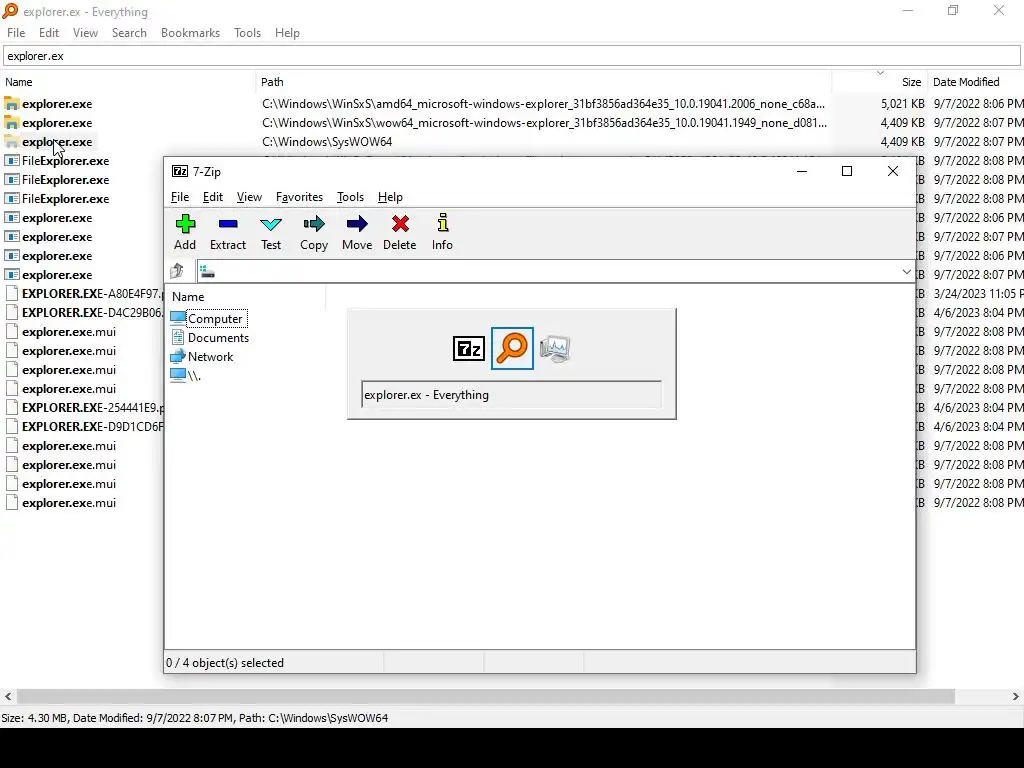Click the Extract icon in 7-Zip
The image size is (1024, 768).
228,224
